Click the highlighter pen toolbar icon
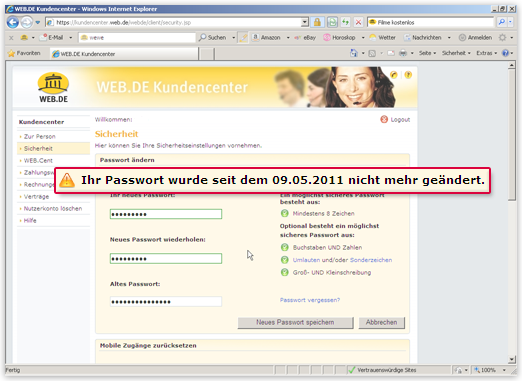 pyautogui.click(x=244, y=38)
